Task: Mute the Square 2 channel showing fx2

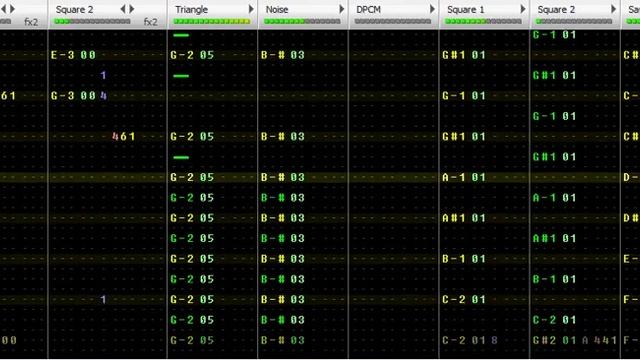Action: [74, 9]
